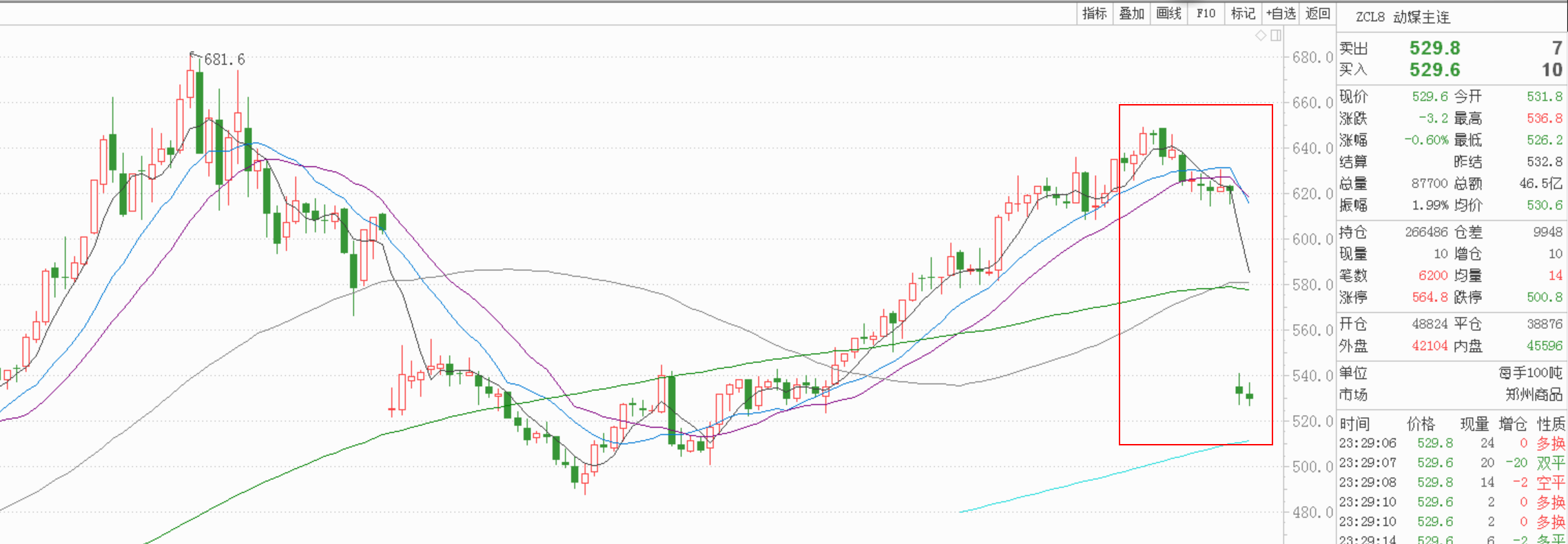
Task: Click the 标记 mark button
Action: (x=1243, y=13)
